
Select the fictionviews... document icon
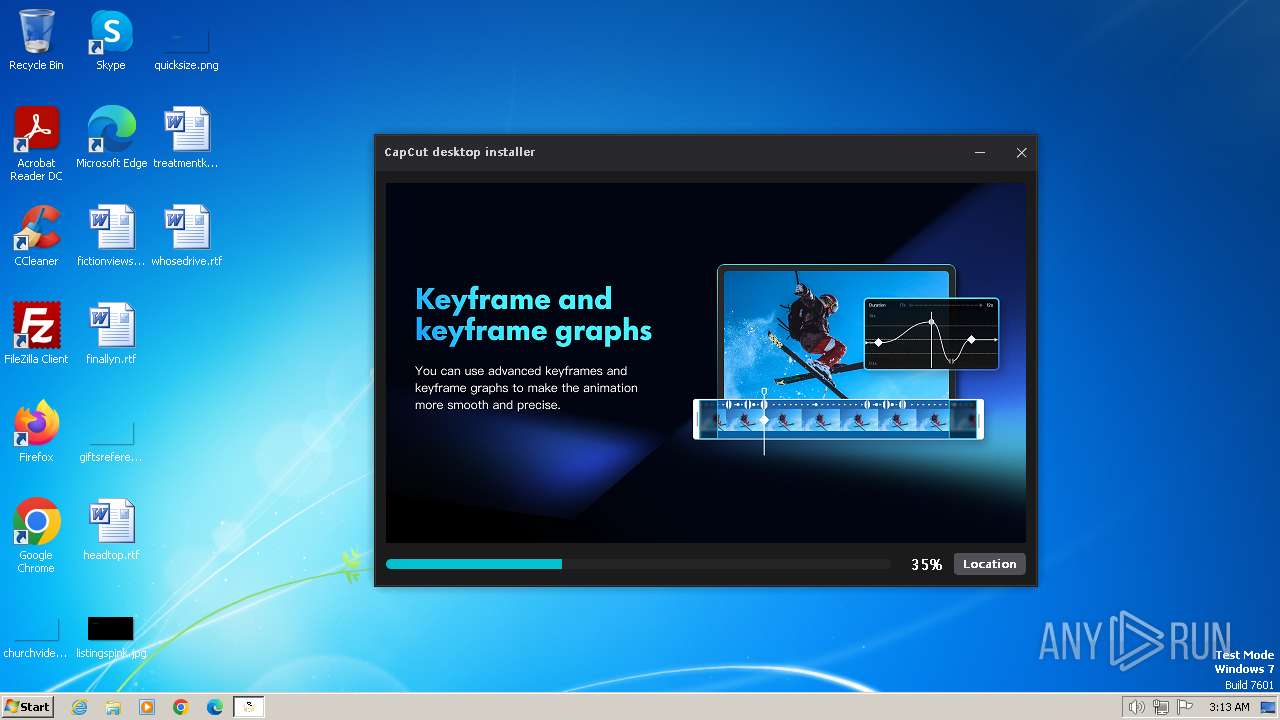(x=111, y=235)
